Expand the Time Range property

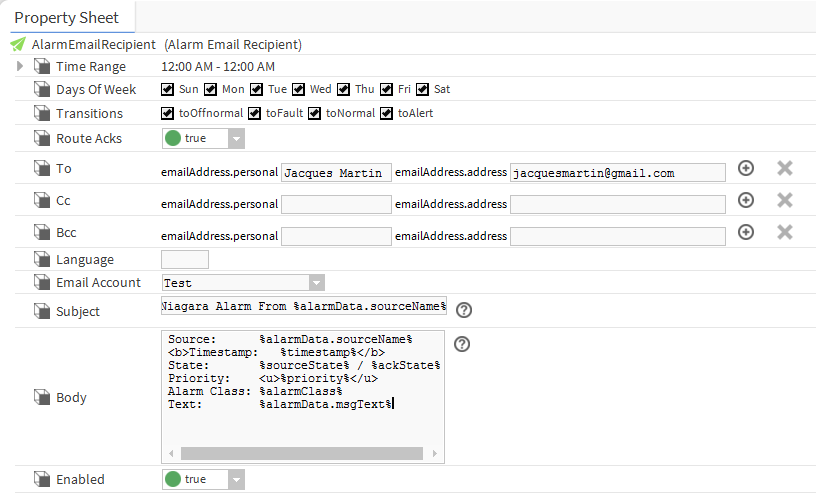(x=20, y=66)
